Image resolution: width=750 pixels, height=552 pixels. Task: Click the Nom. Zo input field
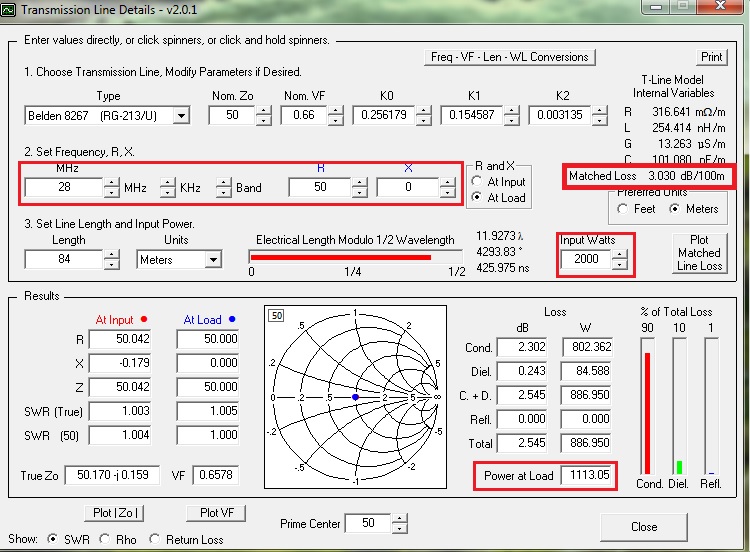click(232, 115)
